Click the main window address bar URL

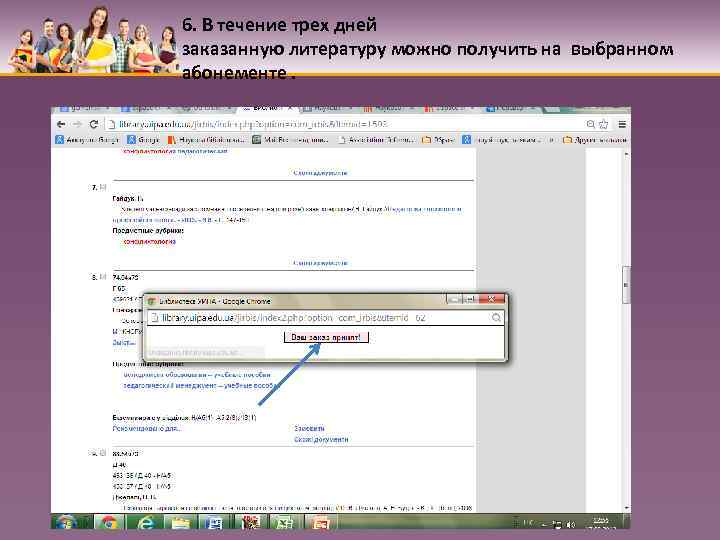(x=253, y=124)
